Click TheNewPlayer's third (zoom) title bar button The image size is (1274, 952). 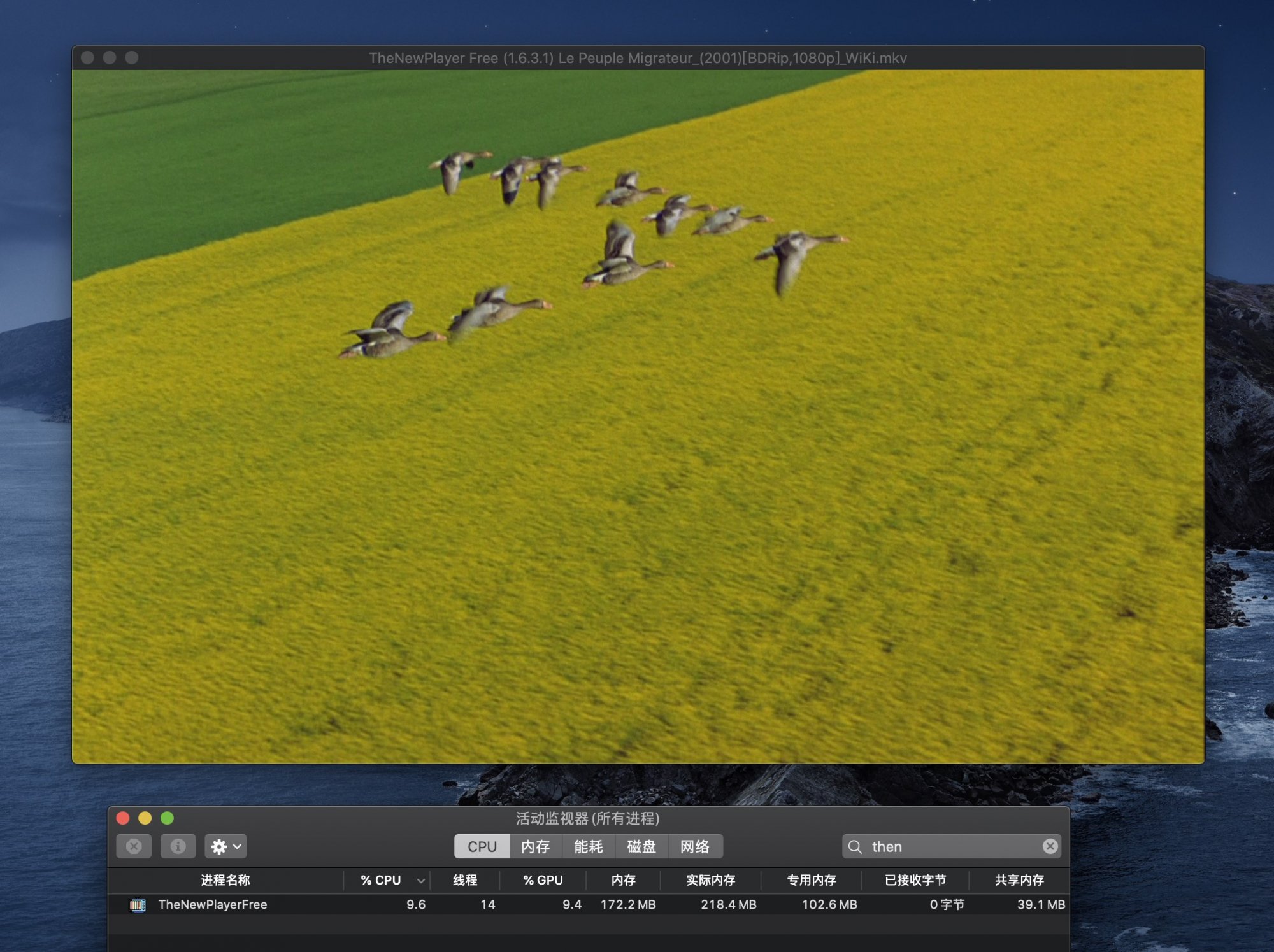132,58
